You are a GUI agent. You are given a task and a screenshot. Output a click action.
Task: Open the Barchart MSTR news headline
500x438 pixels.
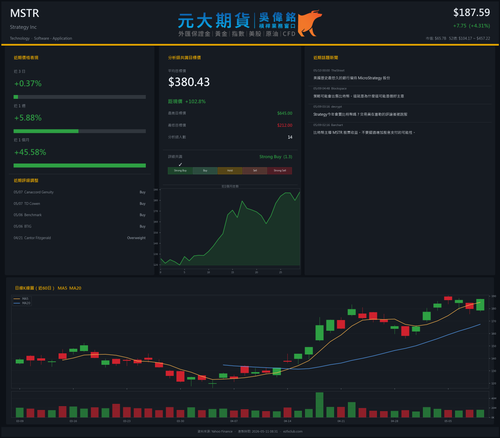click(364, 132)
